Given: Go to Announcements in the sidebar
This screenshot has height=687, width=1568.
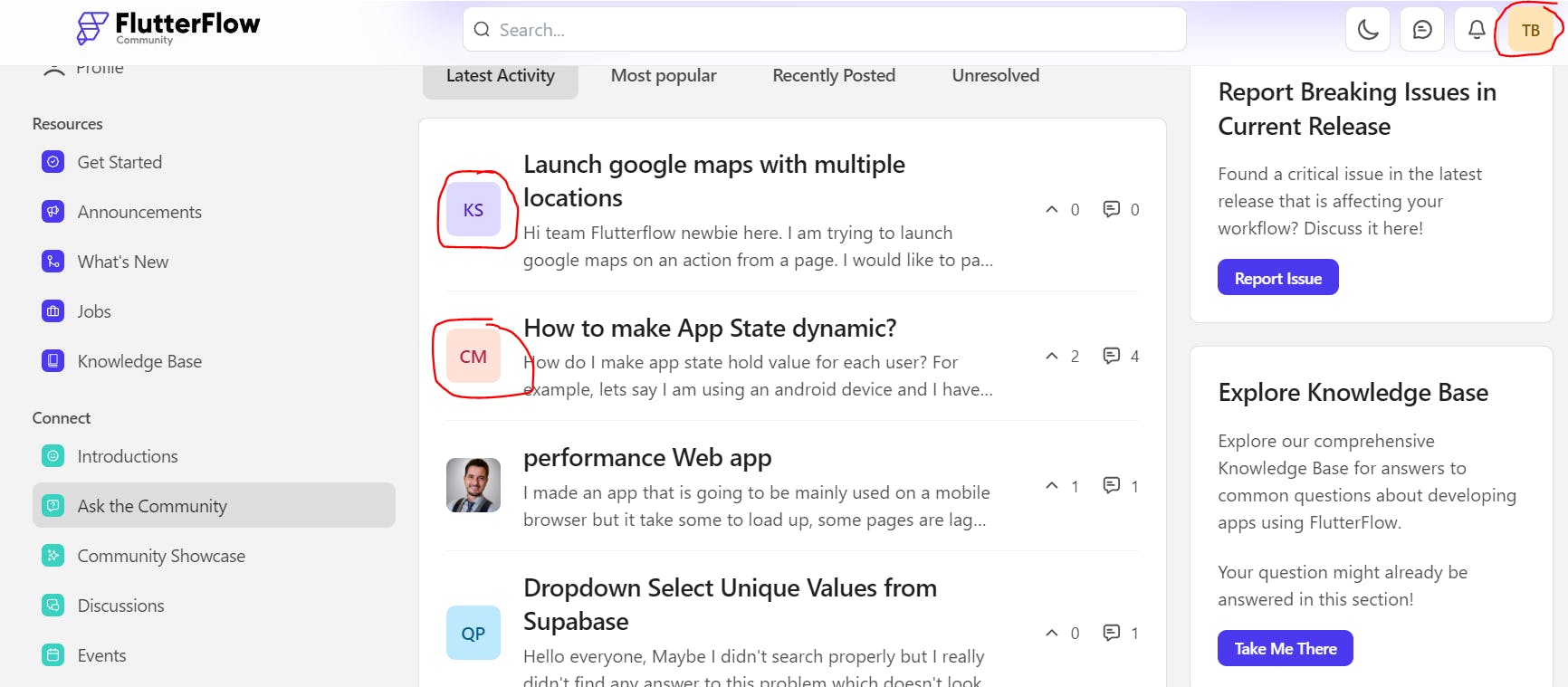Looking at the screenshot, I should pyautogui.click(x=139, y=212).
